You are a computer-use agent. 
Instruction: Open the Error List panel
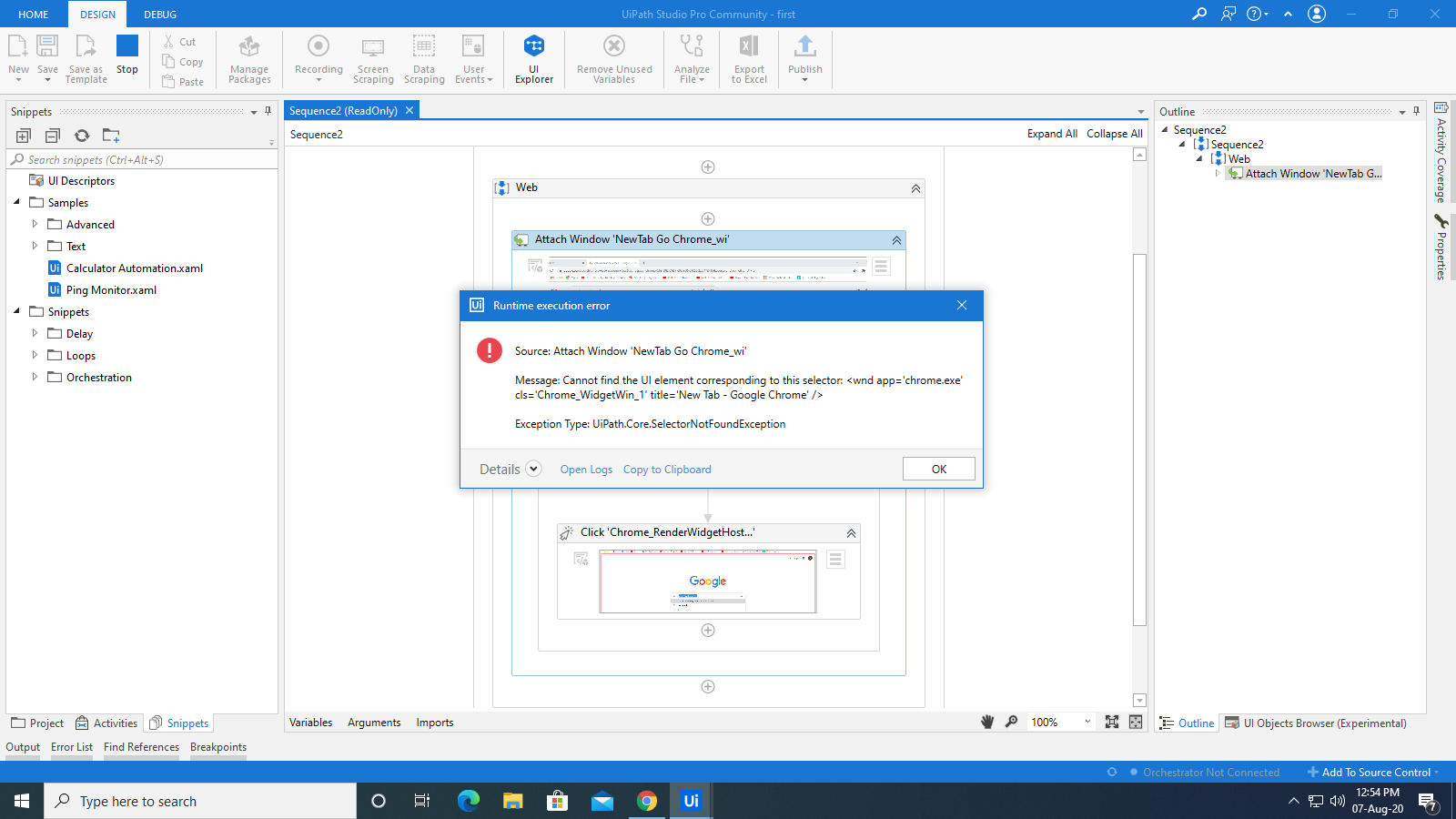[72, 747]
